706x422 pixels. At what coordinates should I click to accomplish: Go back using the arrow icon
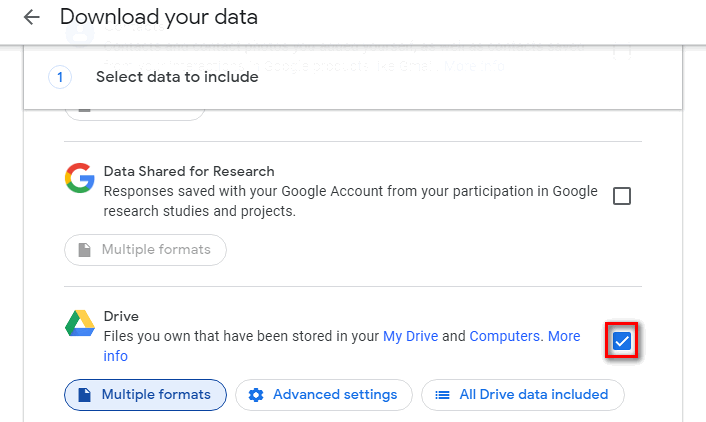click(x=32, y=17)
